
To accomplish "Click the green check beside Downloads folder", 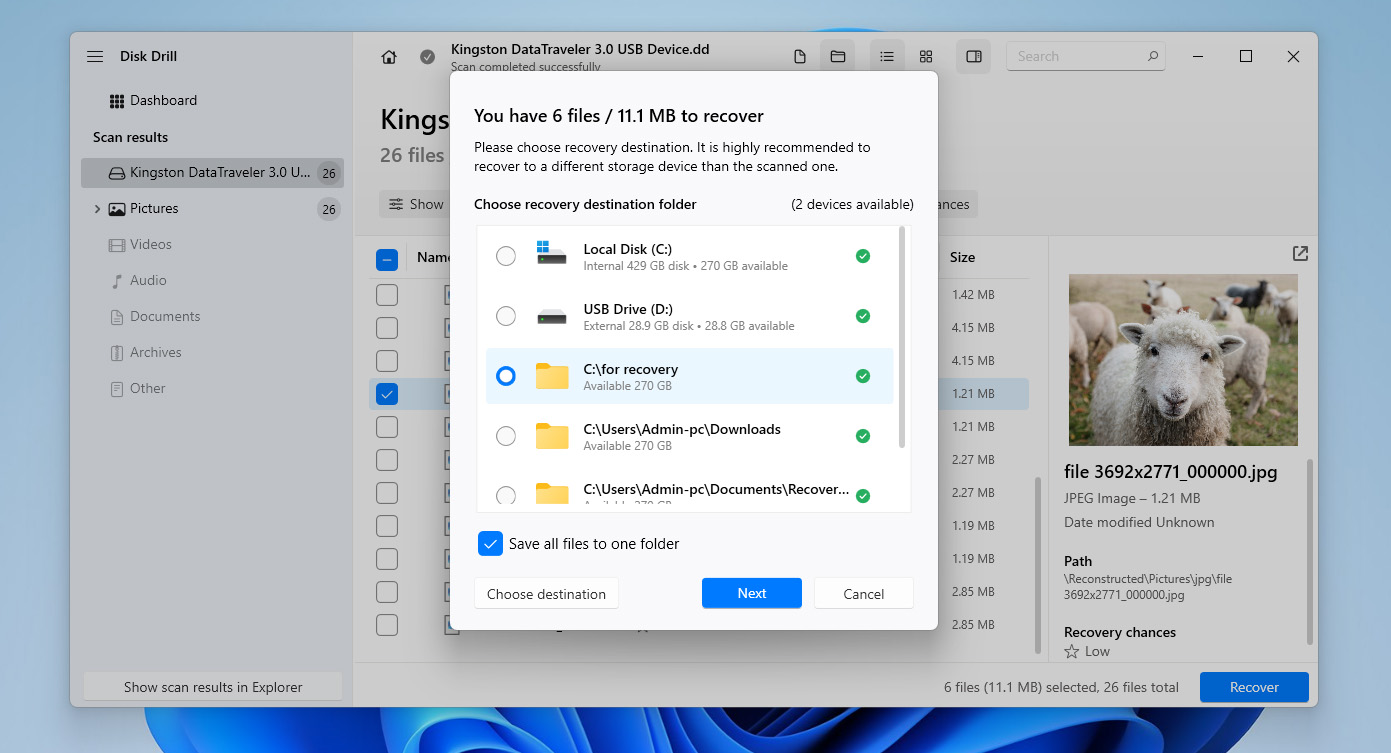I will (x=863, y=436).
